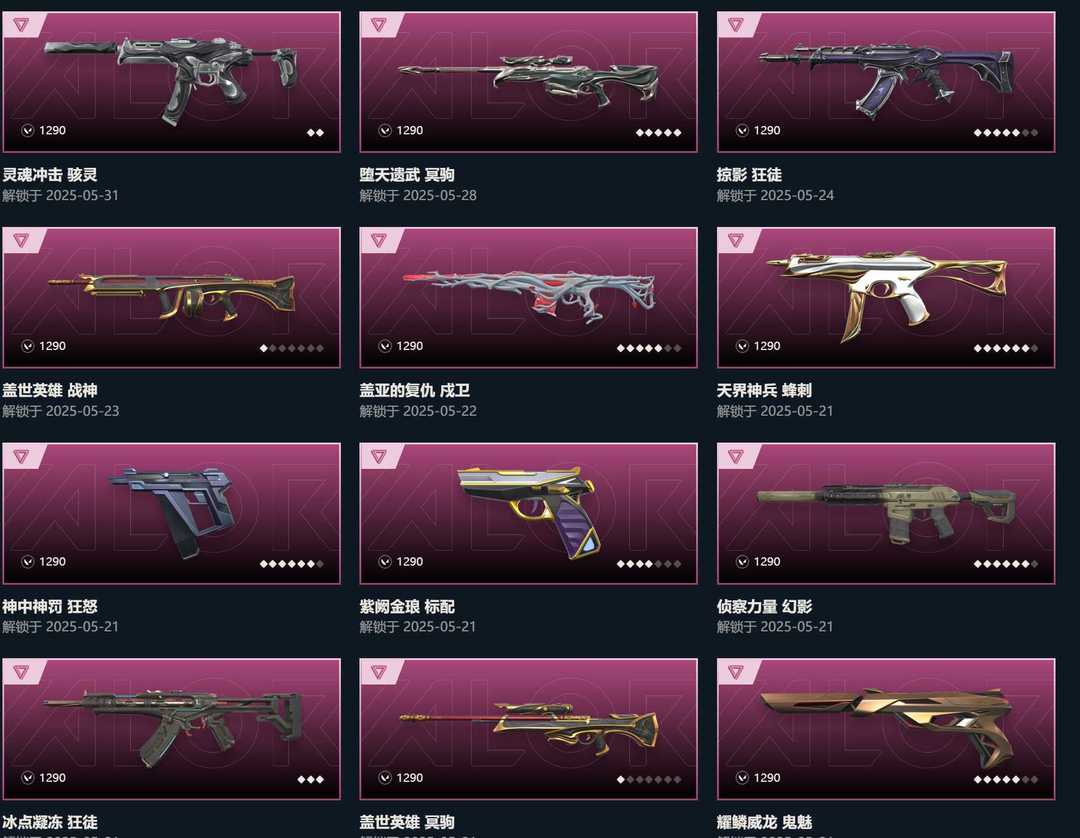This screenshot has height=838, width=1080.
Task: Click the VP currency icon on 天界神兵 蜂刺 card
Action: pyautogui.click(x=742, y=346)
